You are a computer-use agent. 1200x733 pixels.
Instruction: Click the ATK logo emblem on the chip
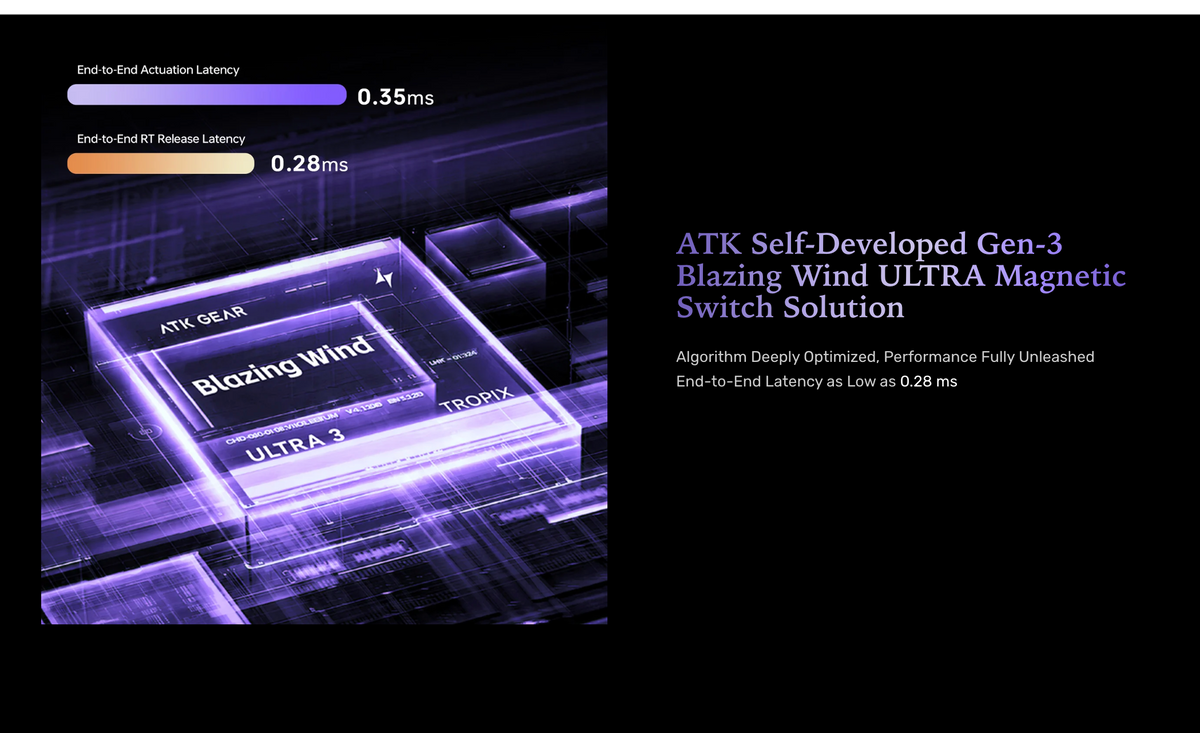coord(384,277)
